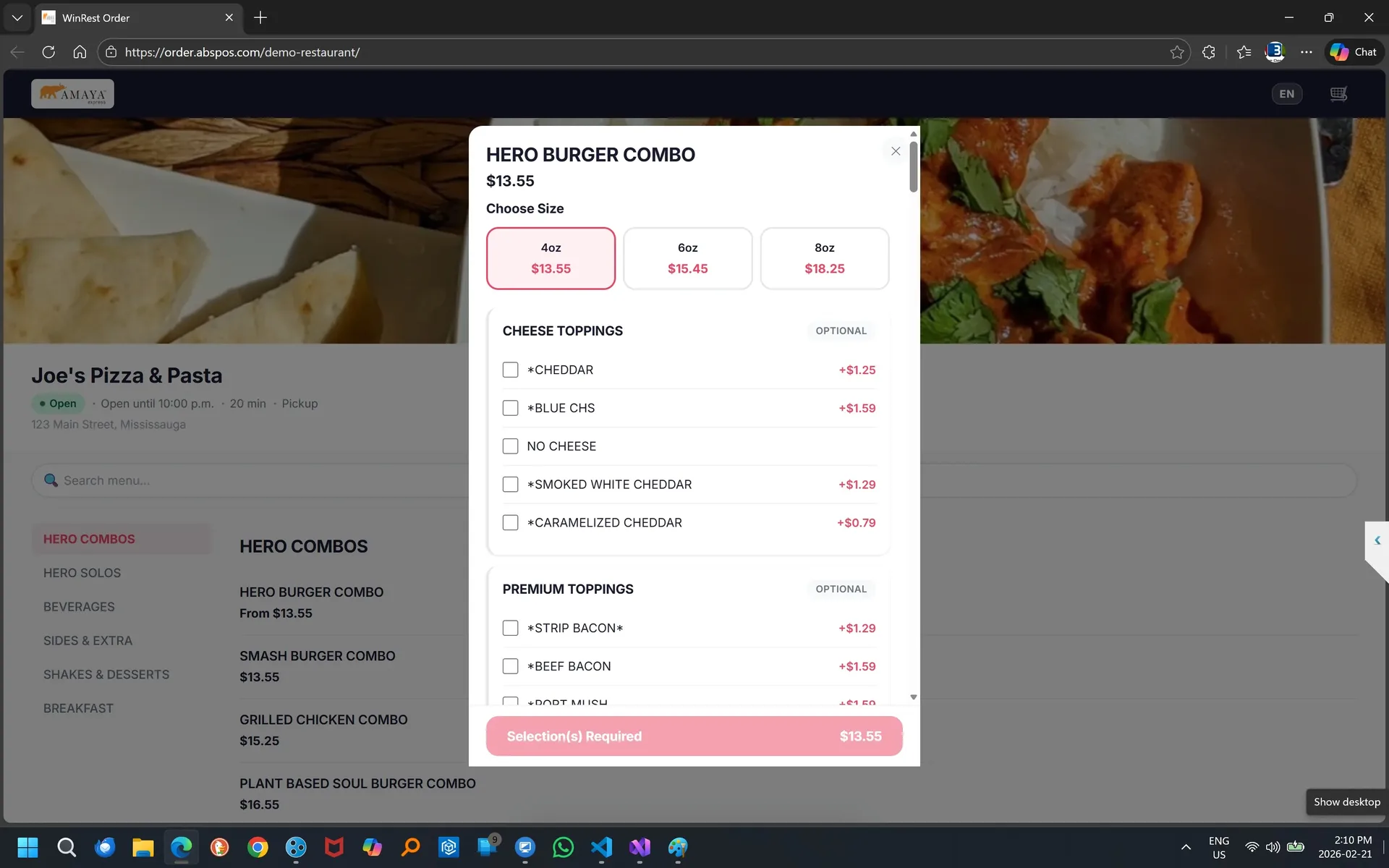Switch language with EN button
The image size is (1389, 868).
1286,94
